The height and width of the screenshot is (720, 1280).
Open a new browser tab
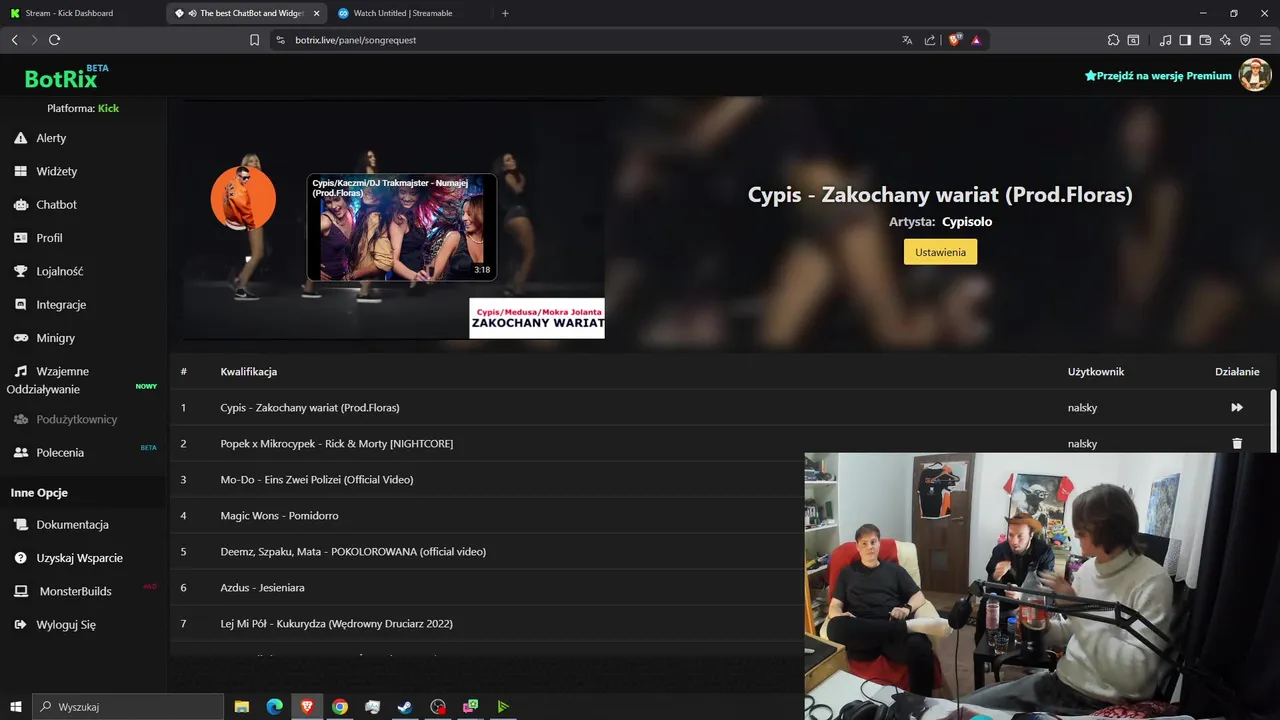pyautogui.click(x=505, y=13)
